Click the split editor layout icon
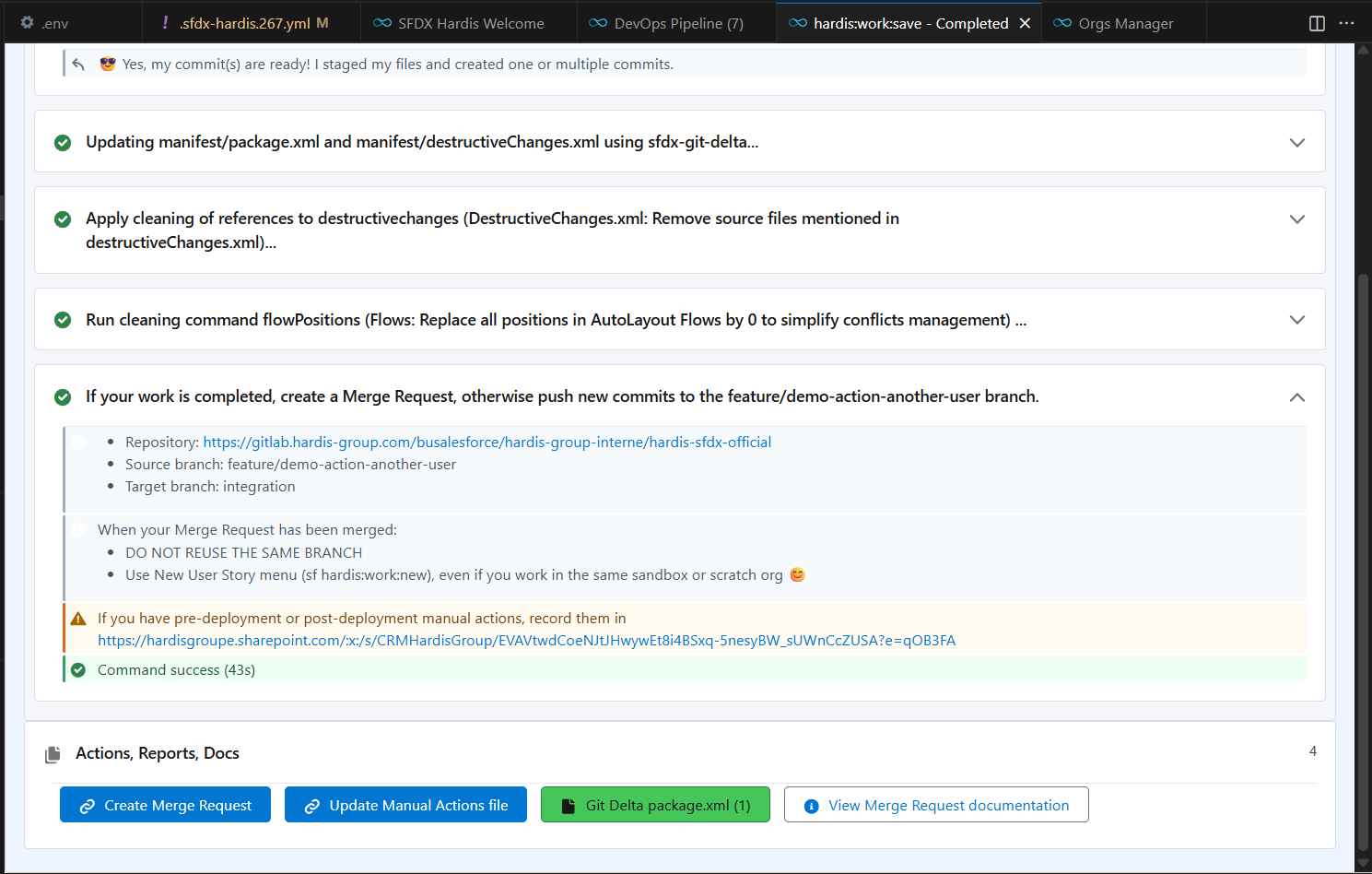This screenshot has width=1372, height=874. [x=1317, y=23]
